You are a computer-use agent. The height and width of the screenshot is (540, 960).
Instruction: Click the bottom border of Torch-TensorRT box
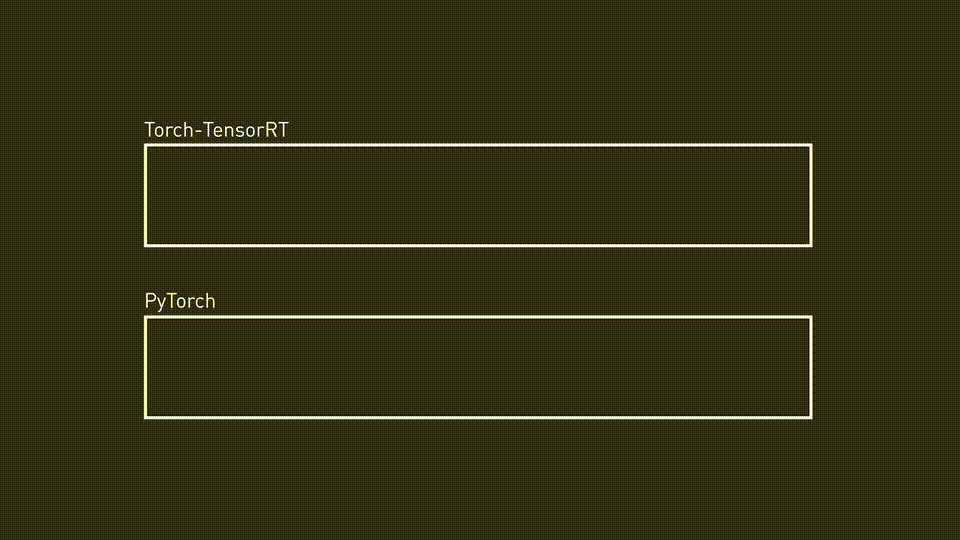478,244
